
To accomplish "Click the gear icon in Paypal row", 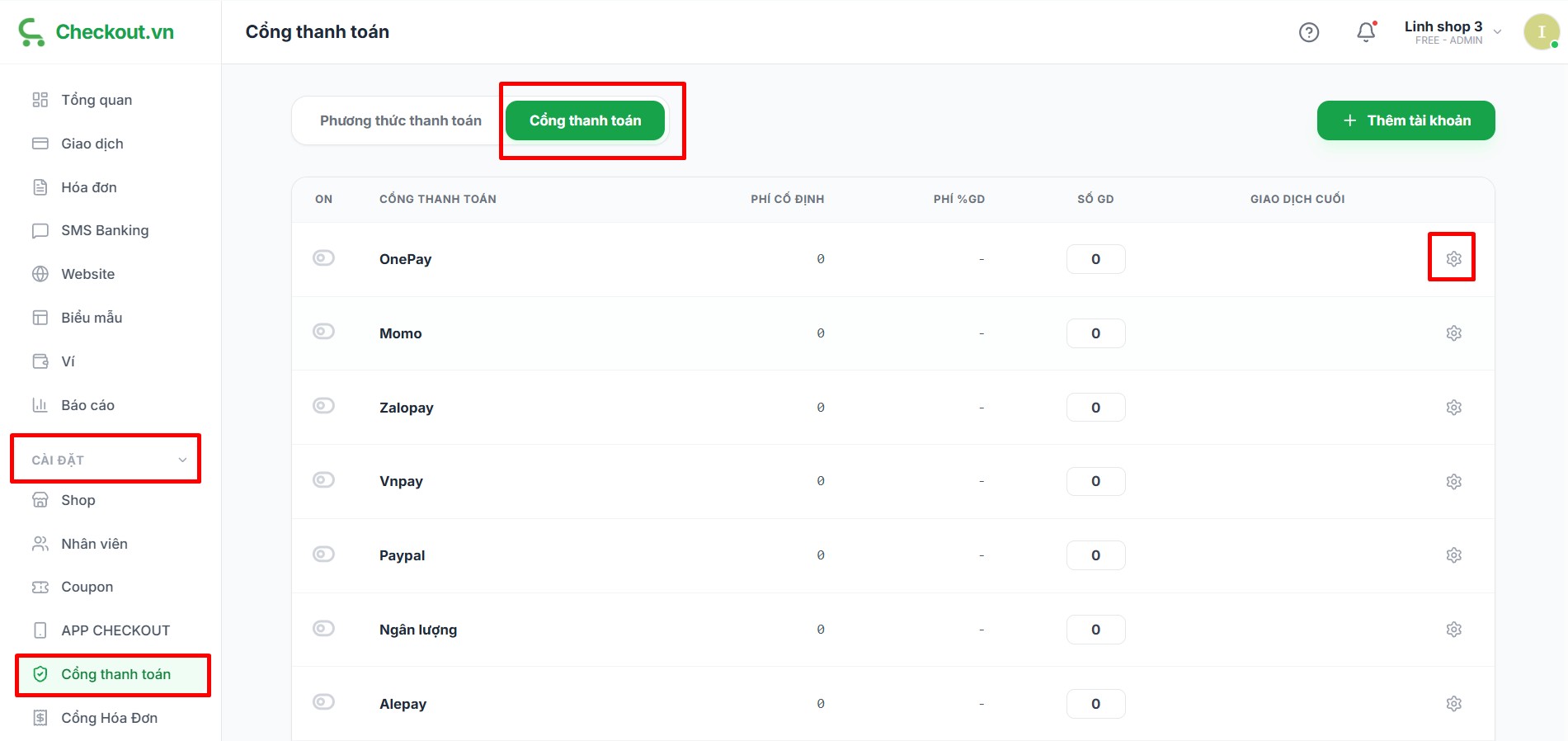I will point(1453,555).
